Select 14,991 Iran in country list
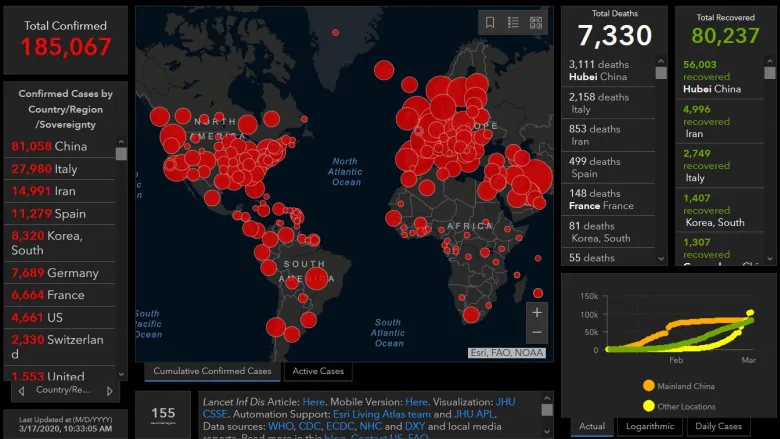 (60, 191)
